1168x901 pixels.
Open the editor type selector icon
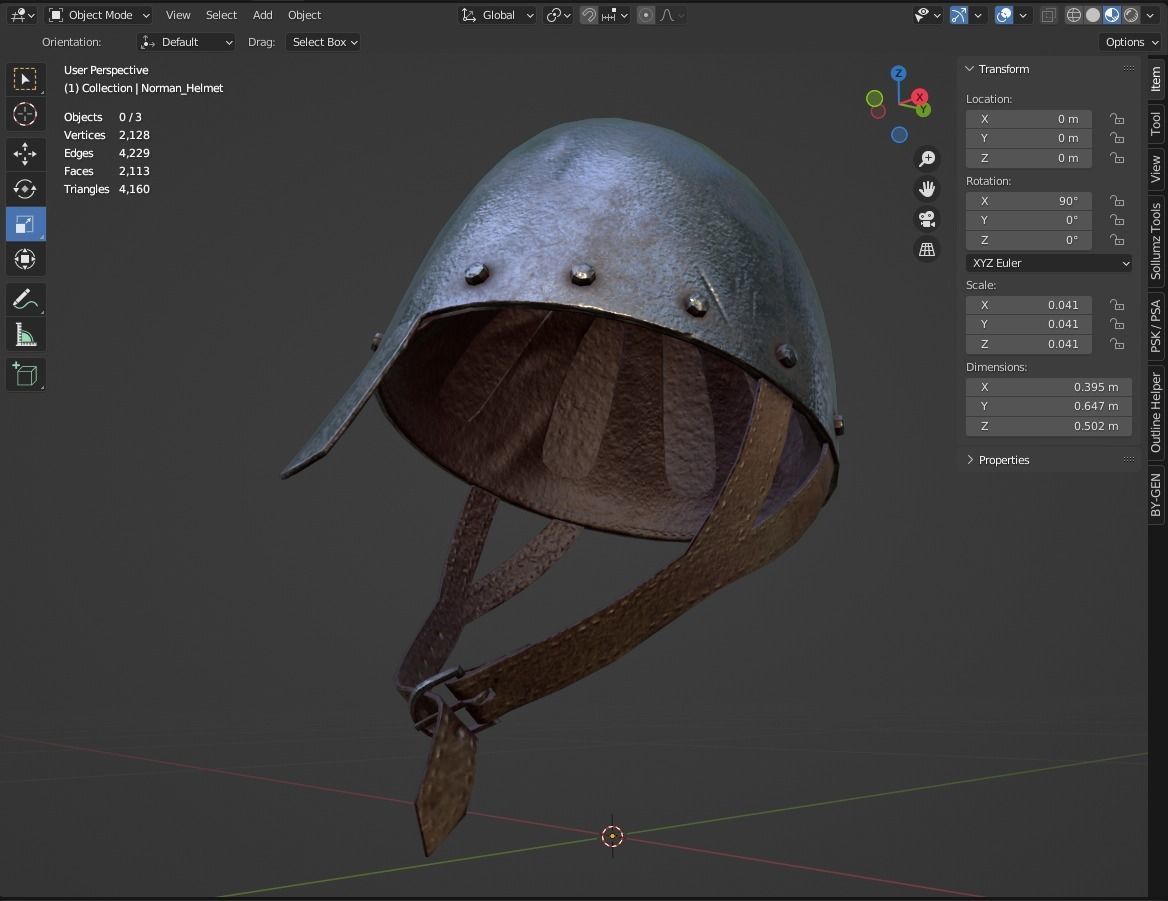point(22,15)
